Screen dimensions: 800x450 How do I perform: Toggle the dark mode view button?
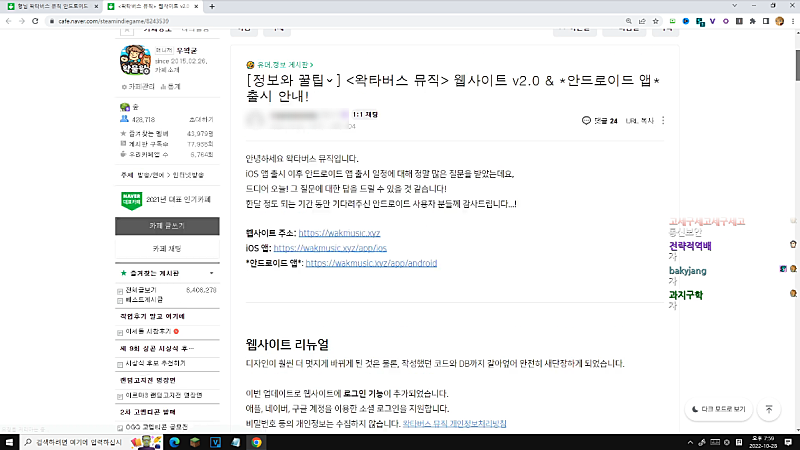pyautogui.click(x=717, y=409)
